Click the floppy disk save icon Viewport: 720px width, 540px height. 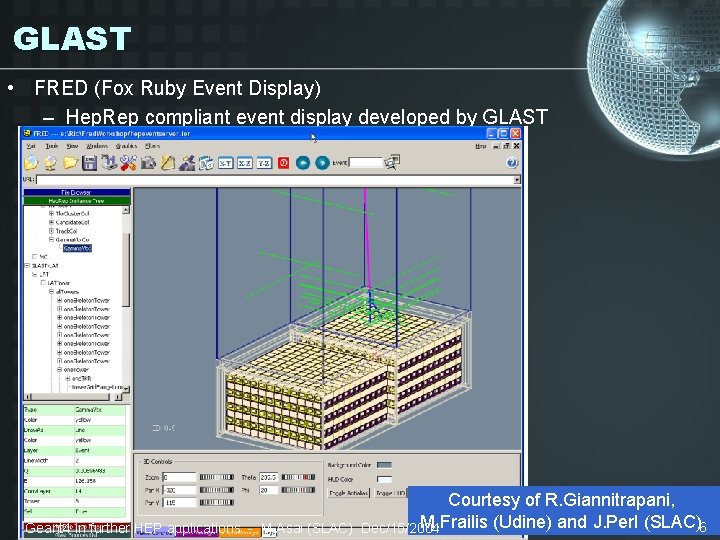point(89,163)
